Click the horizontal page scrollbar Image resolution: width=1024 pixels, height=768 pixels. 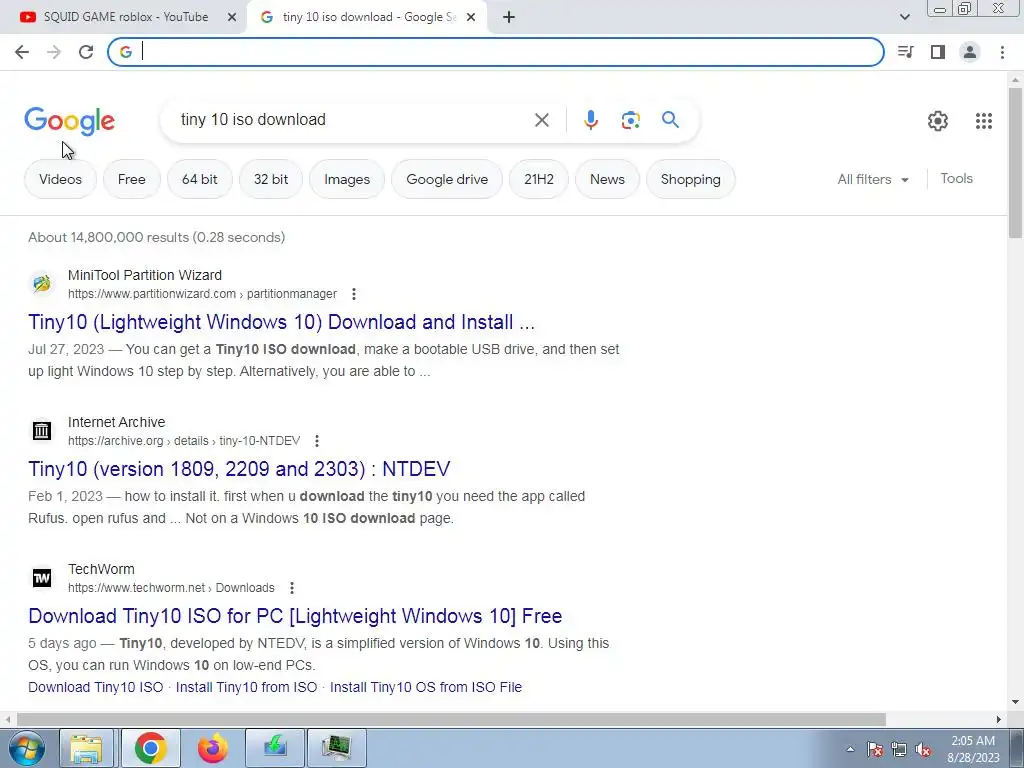(451, 719)
